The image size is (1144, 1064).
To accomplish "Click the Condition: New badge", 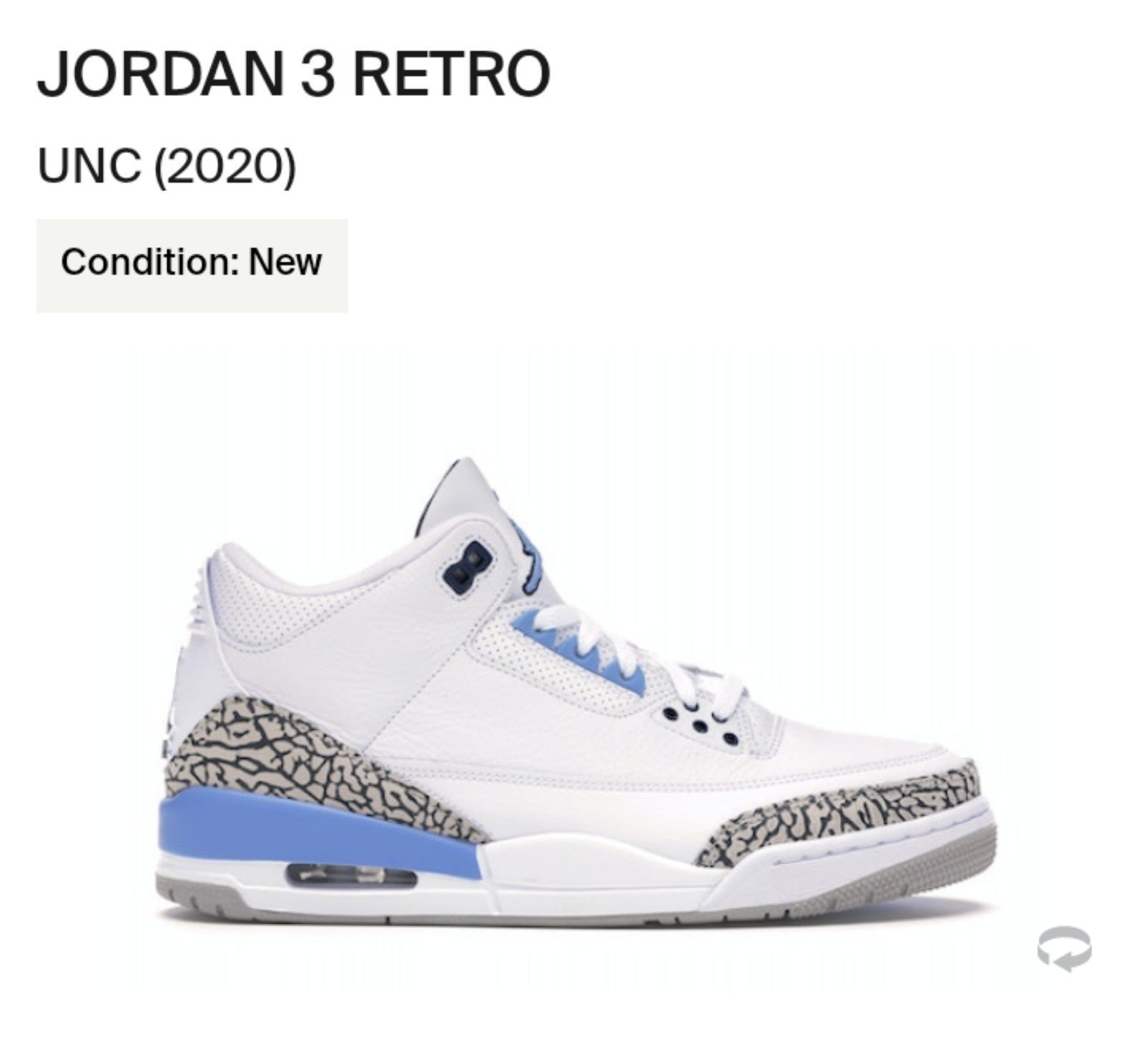I will tap(192, 265).
